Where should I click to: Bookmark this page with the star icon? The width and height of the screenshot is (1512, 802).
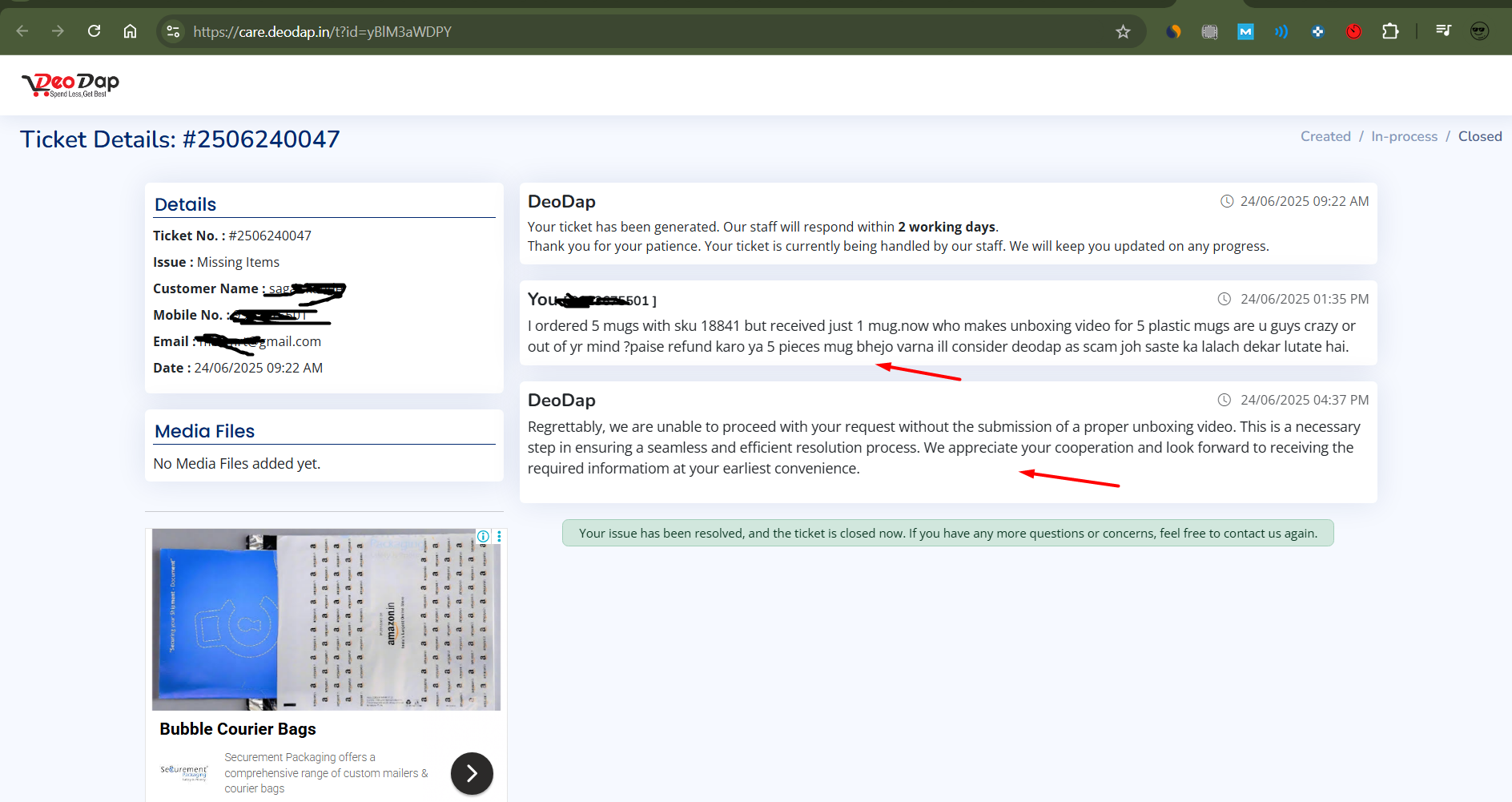coord(1123,31)
